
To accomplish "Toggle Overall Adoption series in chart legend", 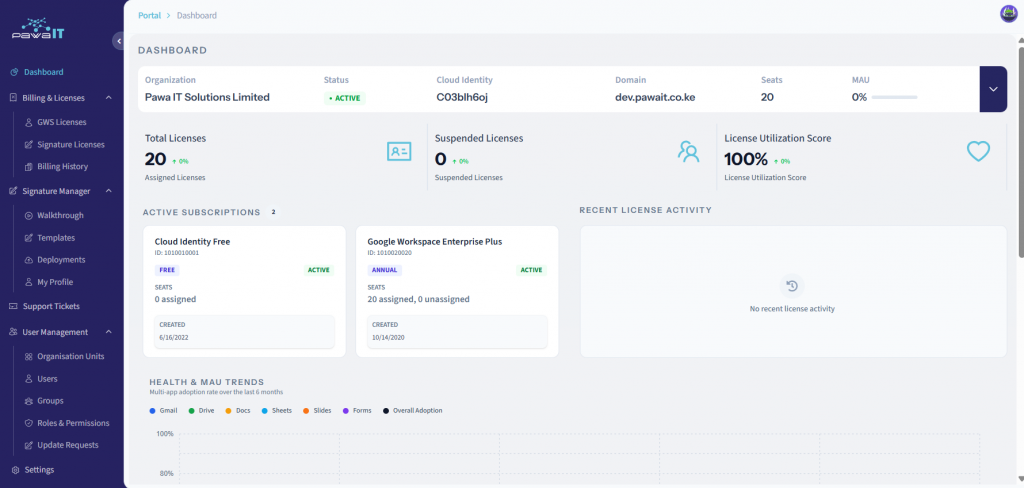I will pyautogui.click(x=413, y=411).
